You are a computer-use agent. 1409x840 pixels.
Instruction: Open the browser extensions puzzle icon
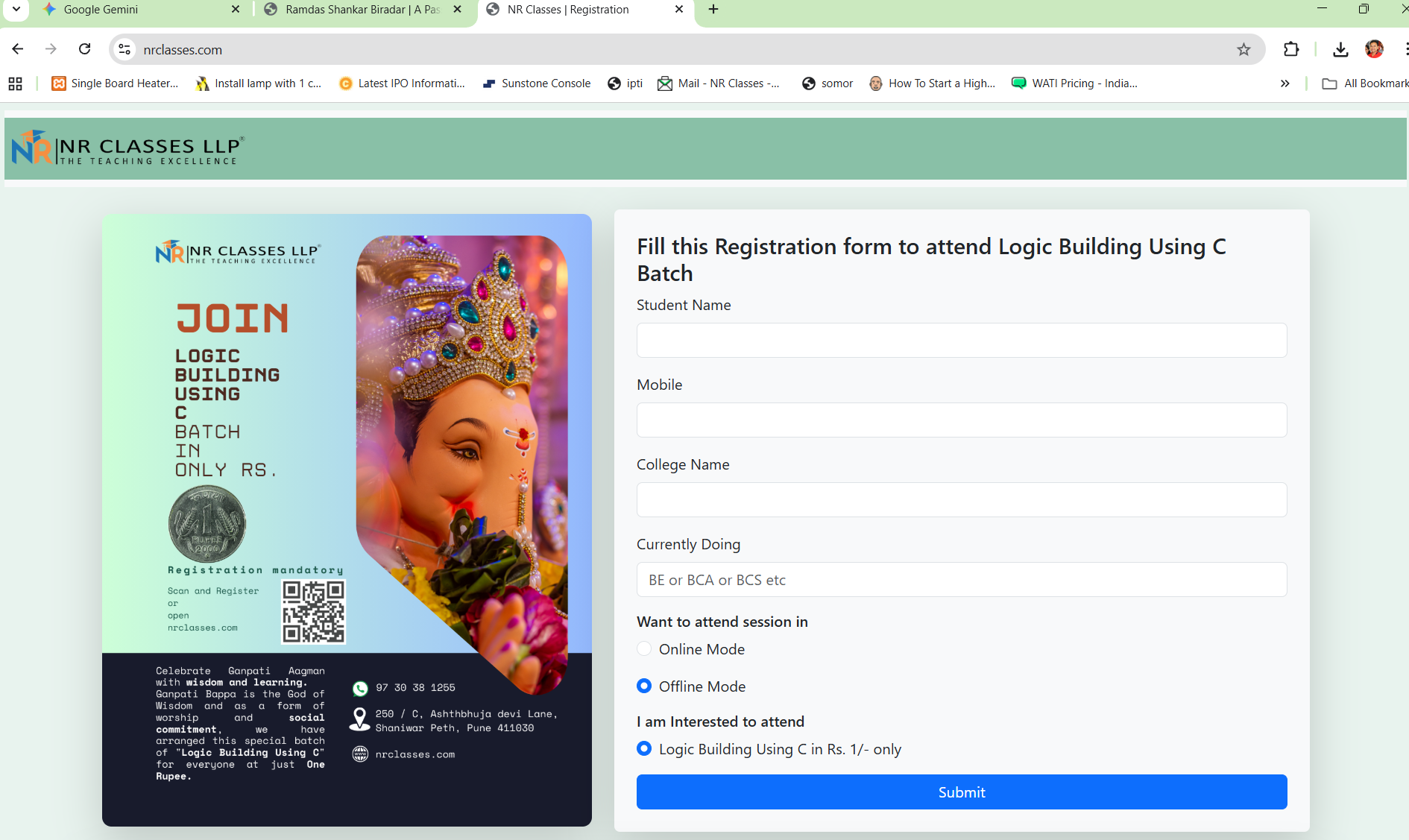(1291, 49)
